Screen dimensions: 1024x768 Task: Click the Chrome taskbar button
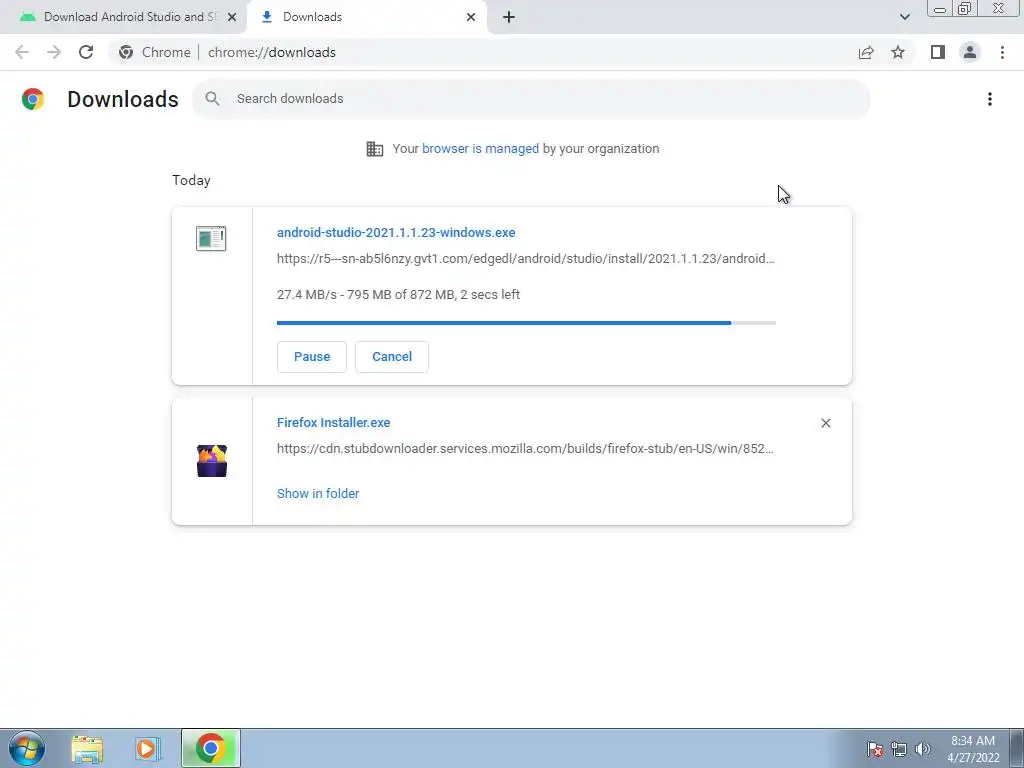point(211,748)
